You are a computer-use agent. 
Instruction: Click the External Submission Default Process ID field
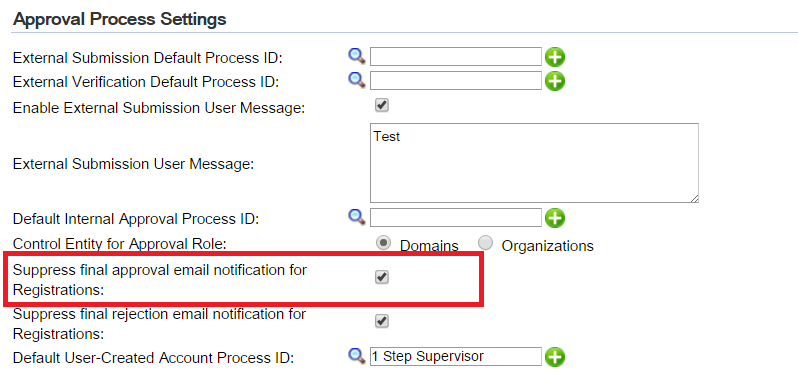pyautogui.click(x=455, y=57)
